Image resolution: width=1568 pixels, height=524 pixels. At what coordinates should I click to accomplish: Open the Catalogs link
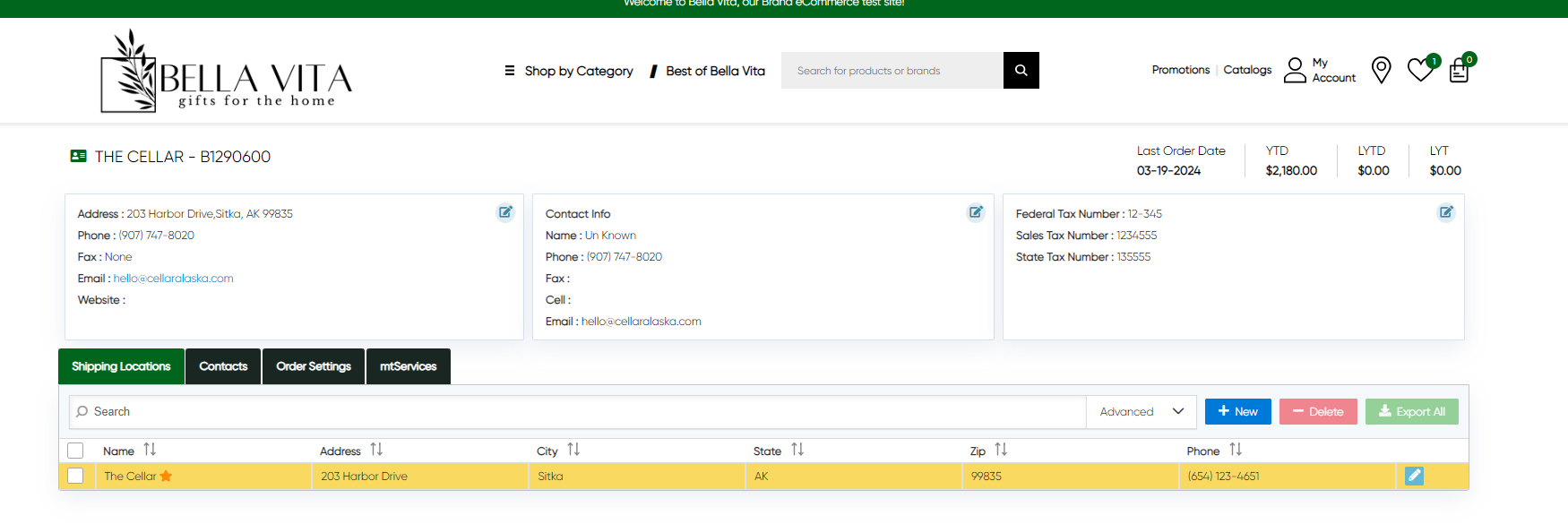(1247, 70)
